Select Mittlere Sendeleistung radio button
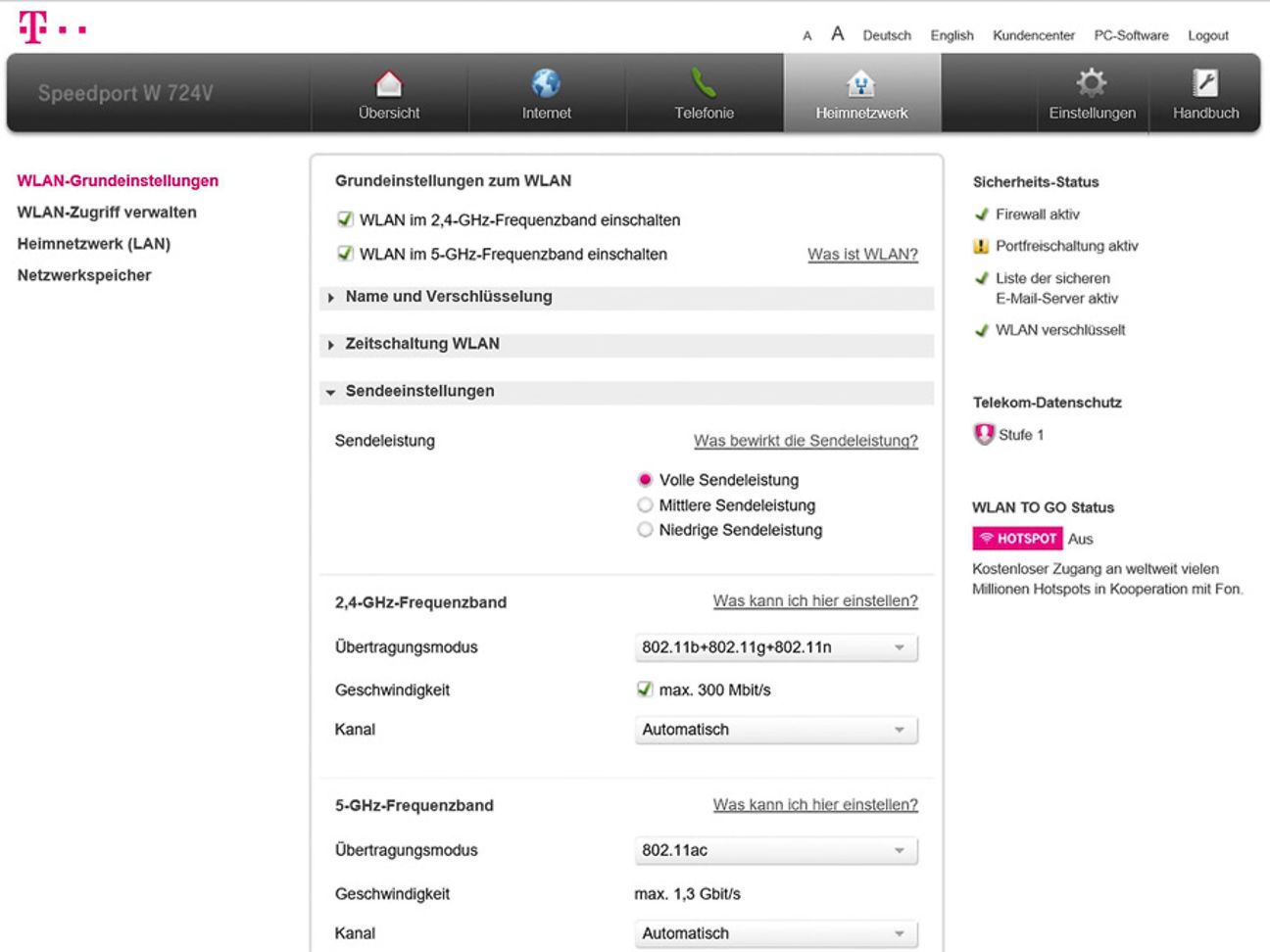Screen dimensions: 1270x952 tap(645, 505)
